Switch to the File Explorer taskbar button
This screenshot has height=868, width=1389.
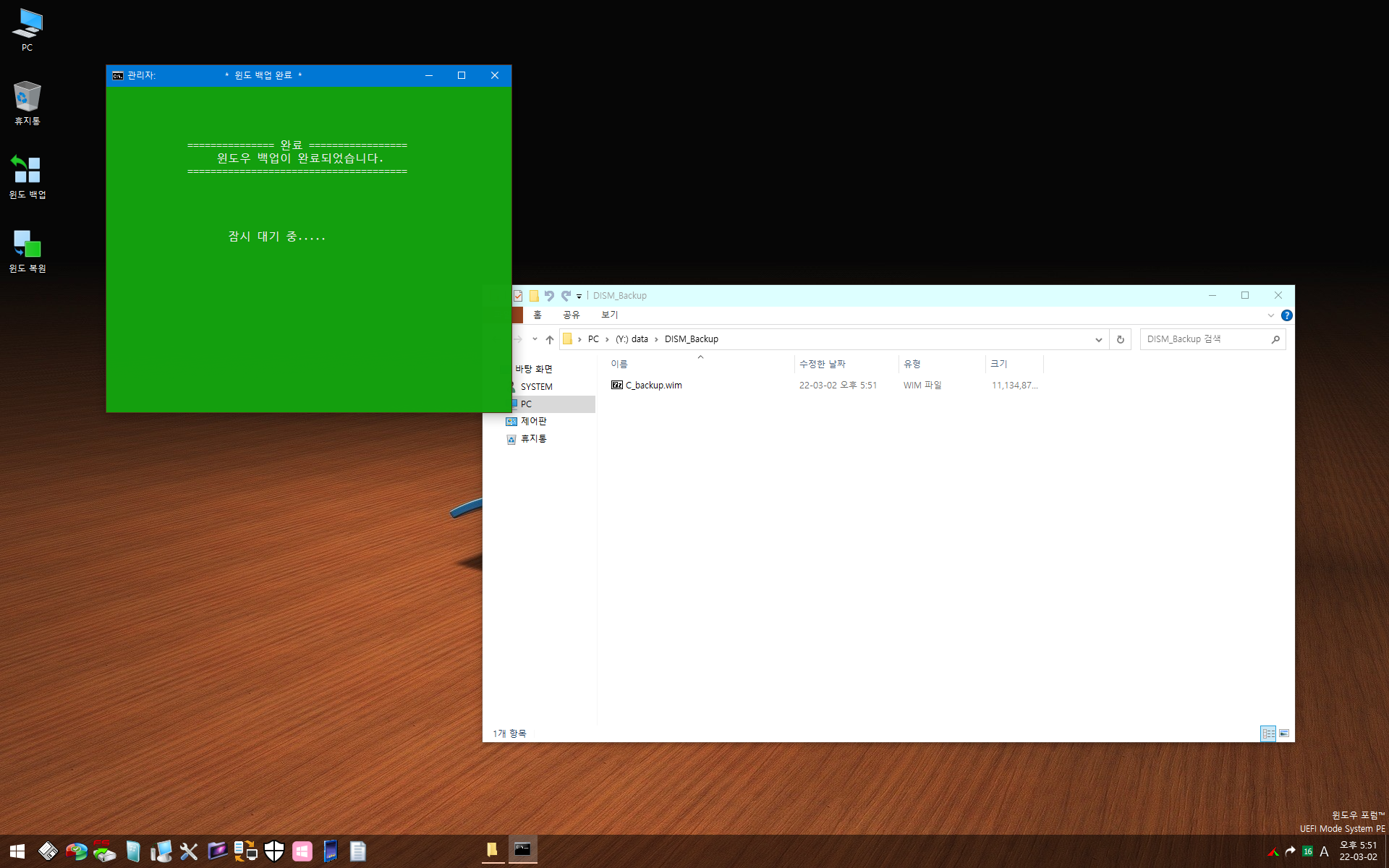click(x=493, y=851)
